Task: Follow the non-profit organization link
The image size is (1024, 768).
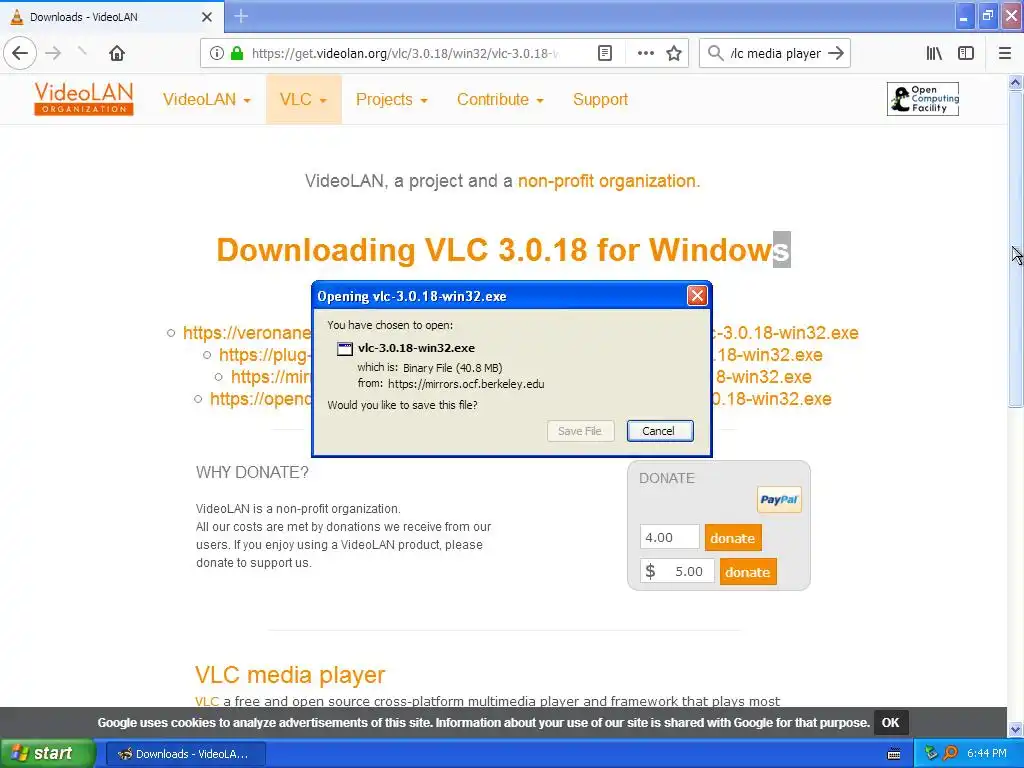Action: coord(609,181)
